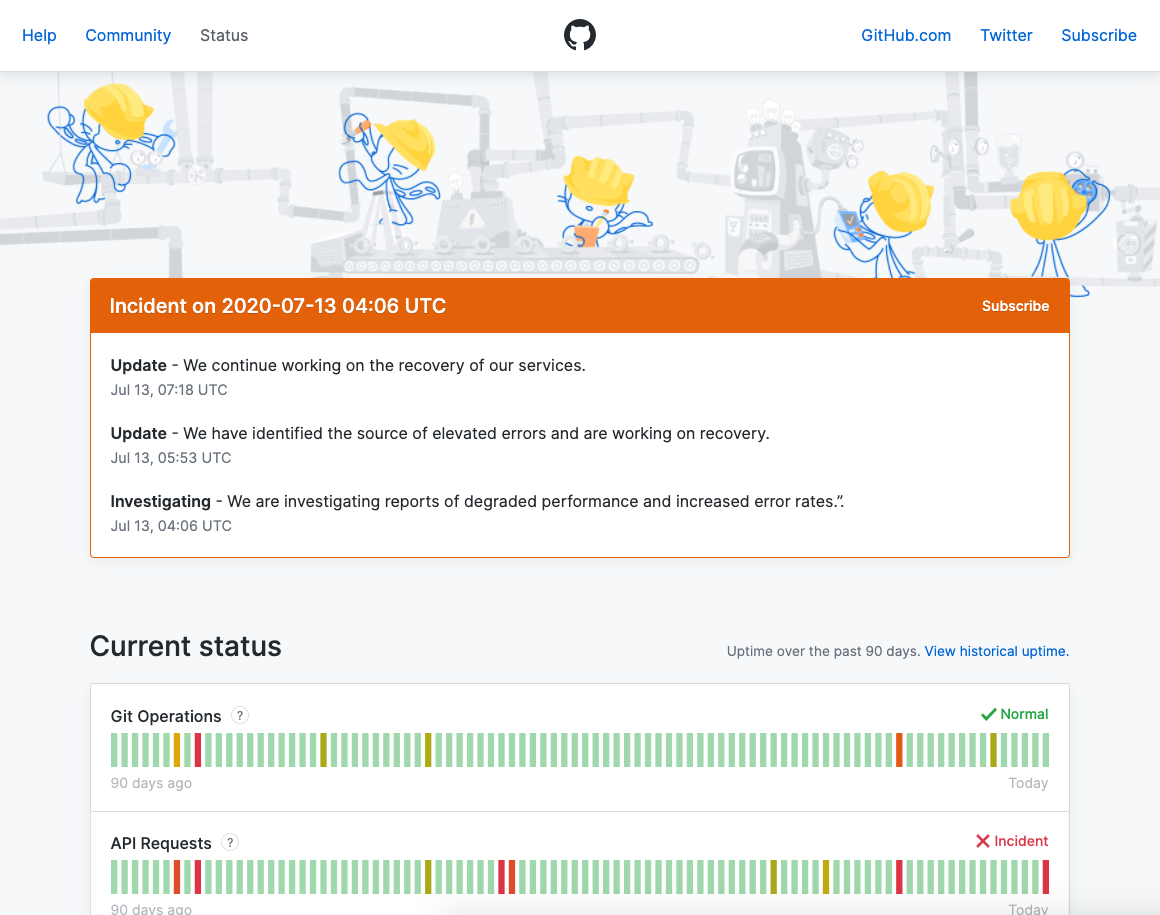The image size is (1160, 915).
Task: Click the GitHub Octocat logo in header
Action: point(579,35)
